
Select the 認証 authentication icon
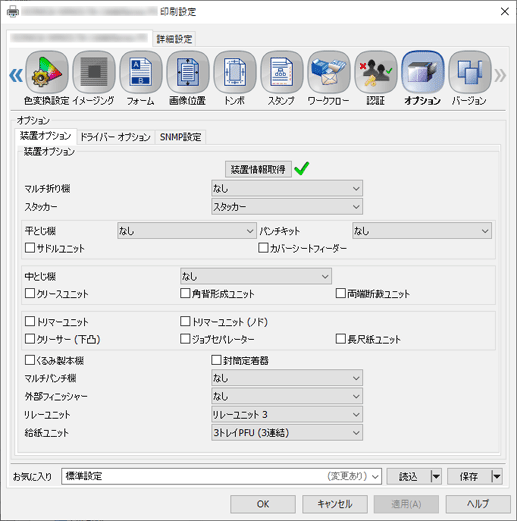tap(376, 72)
